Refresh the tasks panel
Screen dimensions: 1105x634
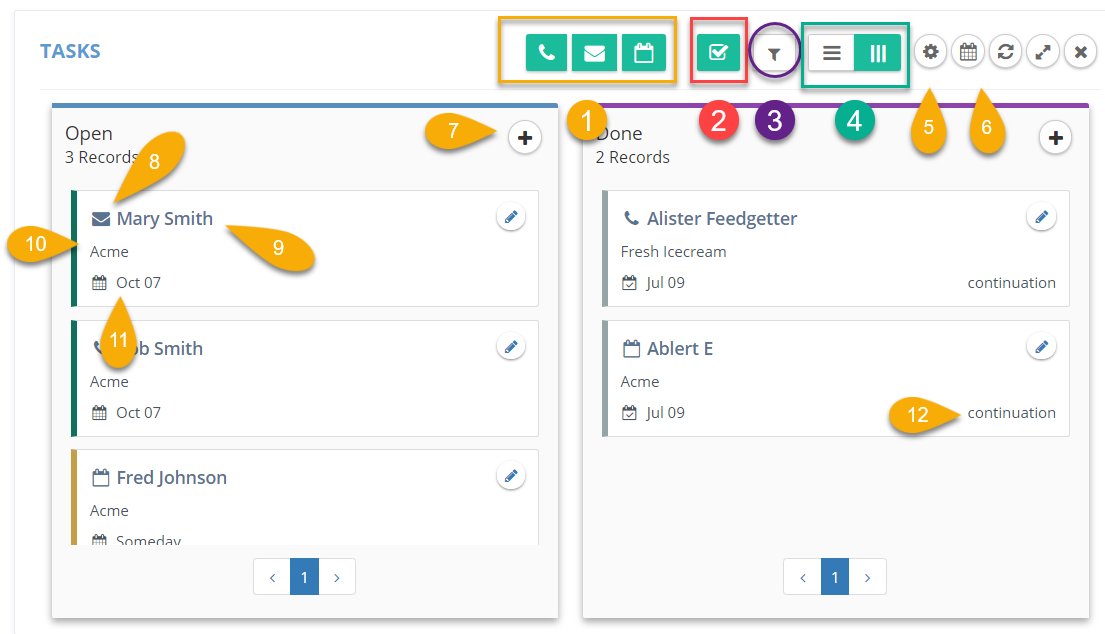pos(1006,52)
